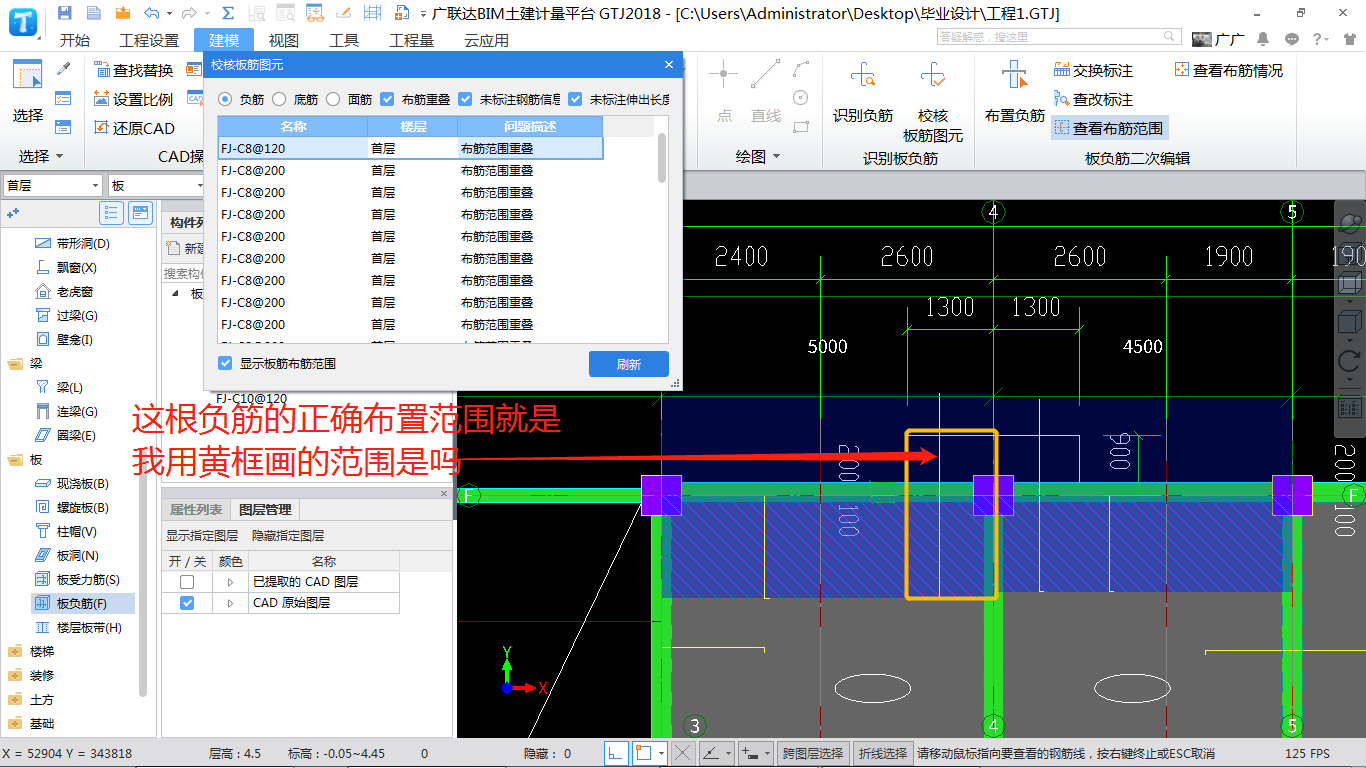Click the help search input field

[1058, 37]
